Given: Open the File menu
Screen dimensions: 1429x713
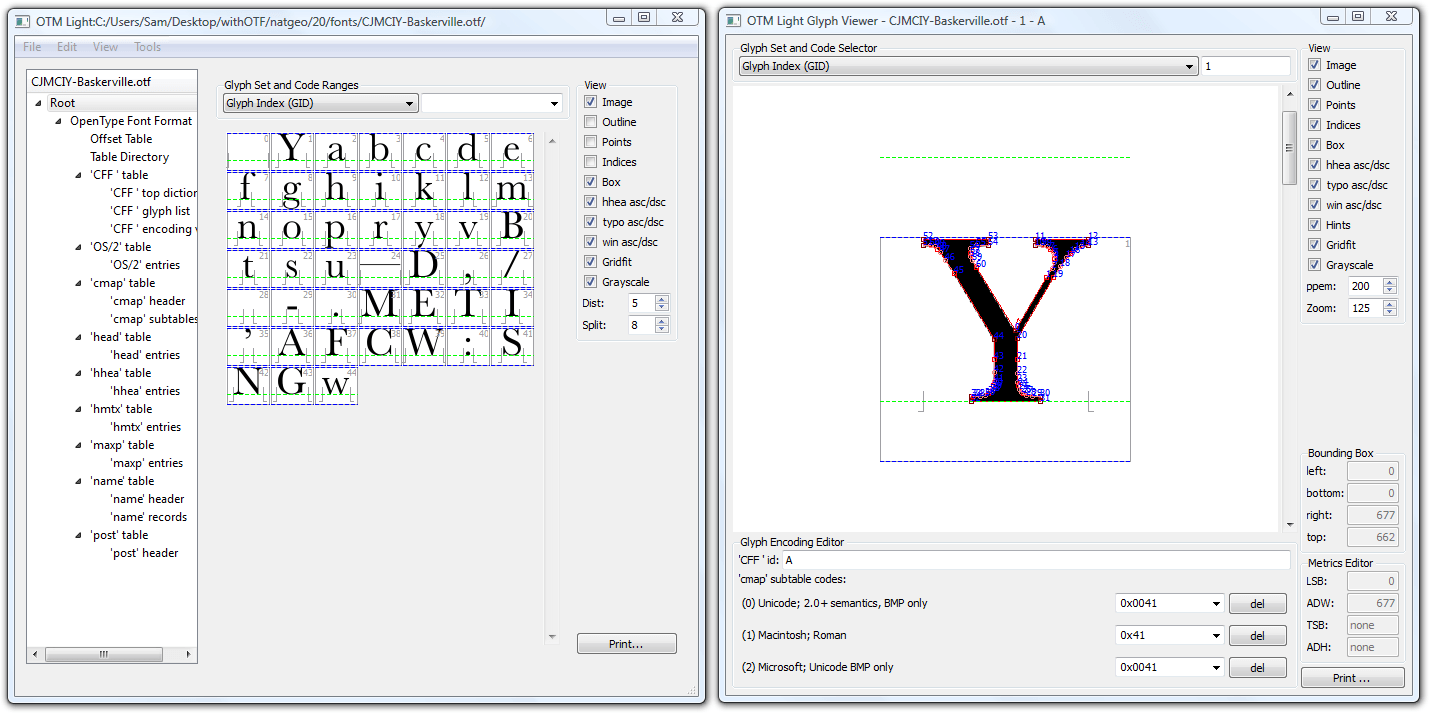Looking at the screenshot, I should pos(32,47).
